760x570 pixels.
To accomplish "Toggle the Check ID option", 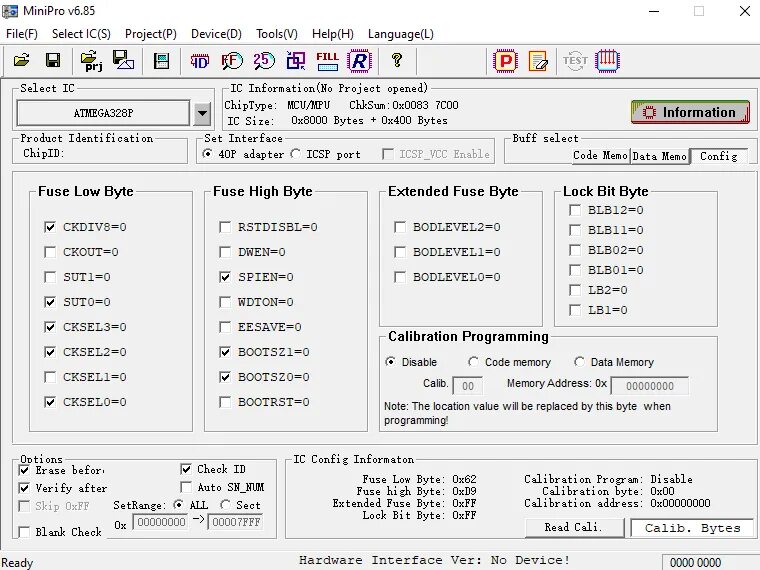I will [186, 469].
